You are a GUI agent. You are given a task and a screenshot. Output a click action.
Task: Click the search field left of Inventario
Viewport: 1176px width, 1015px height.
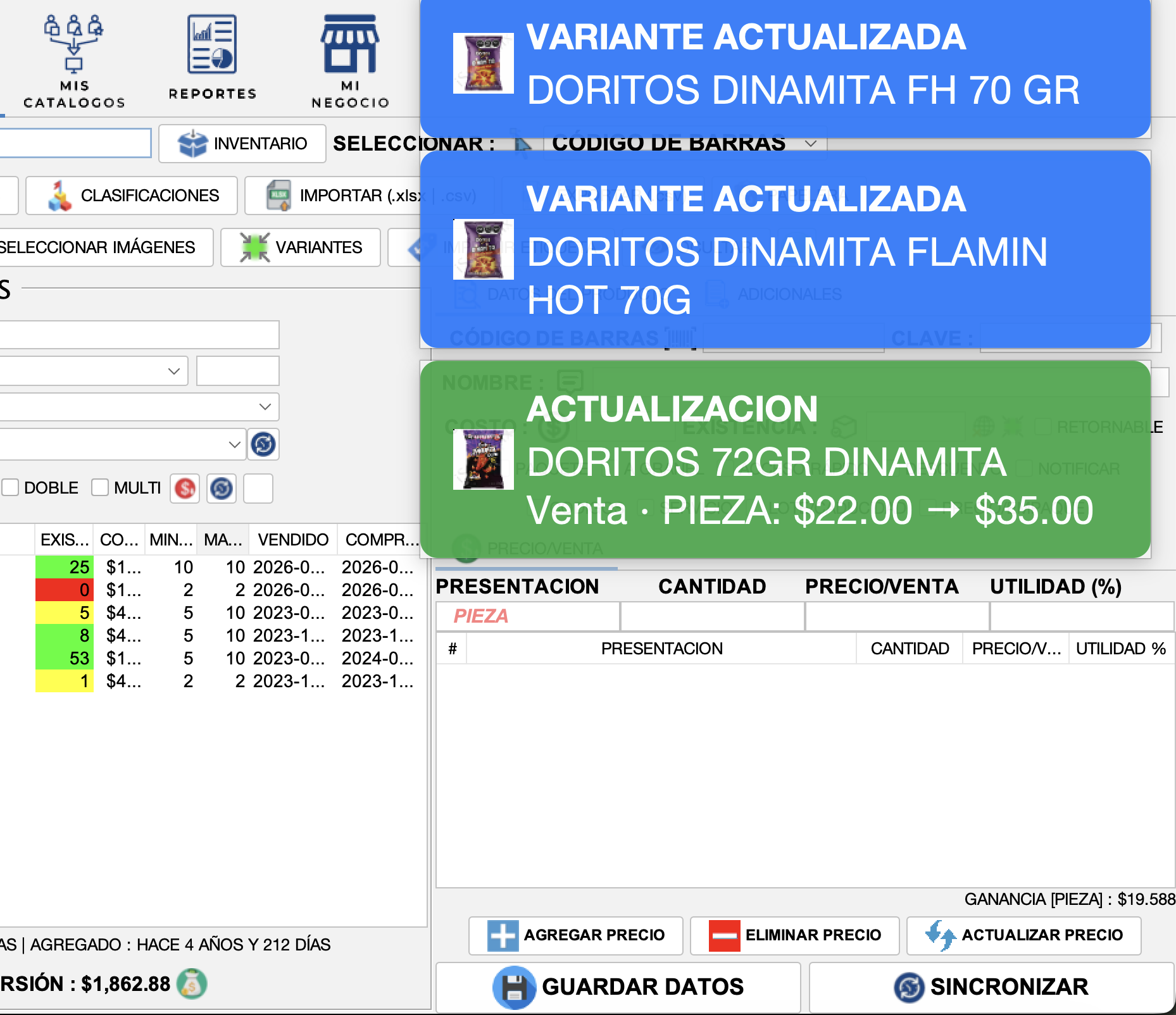(75, 143)
